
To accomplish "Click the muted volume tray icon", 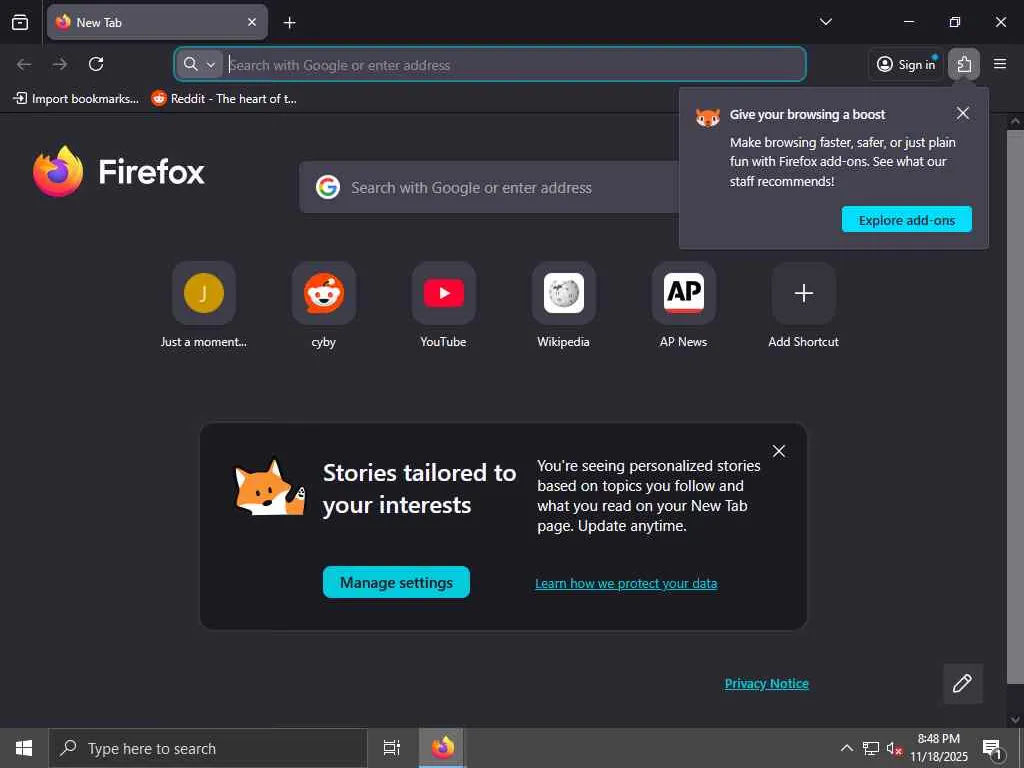I will coord(894,748).
